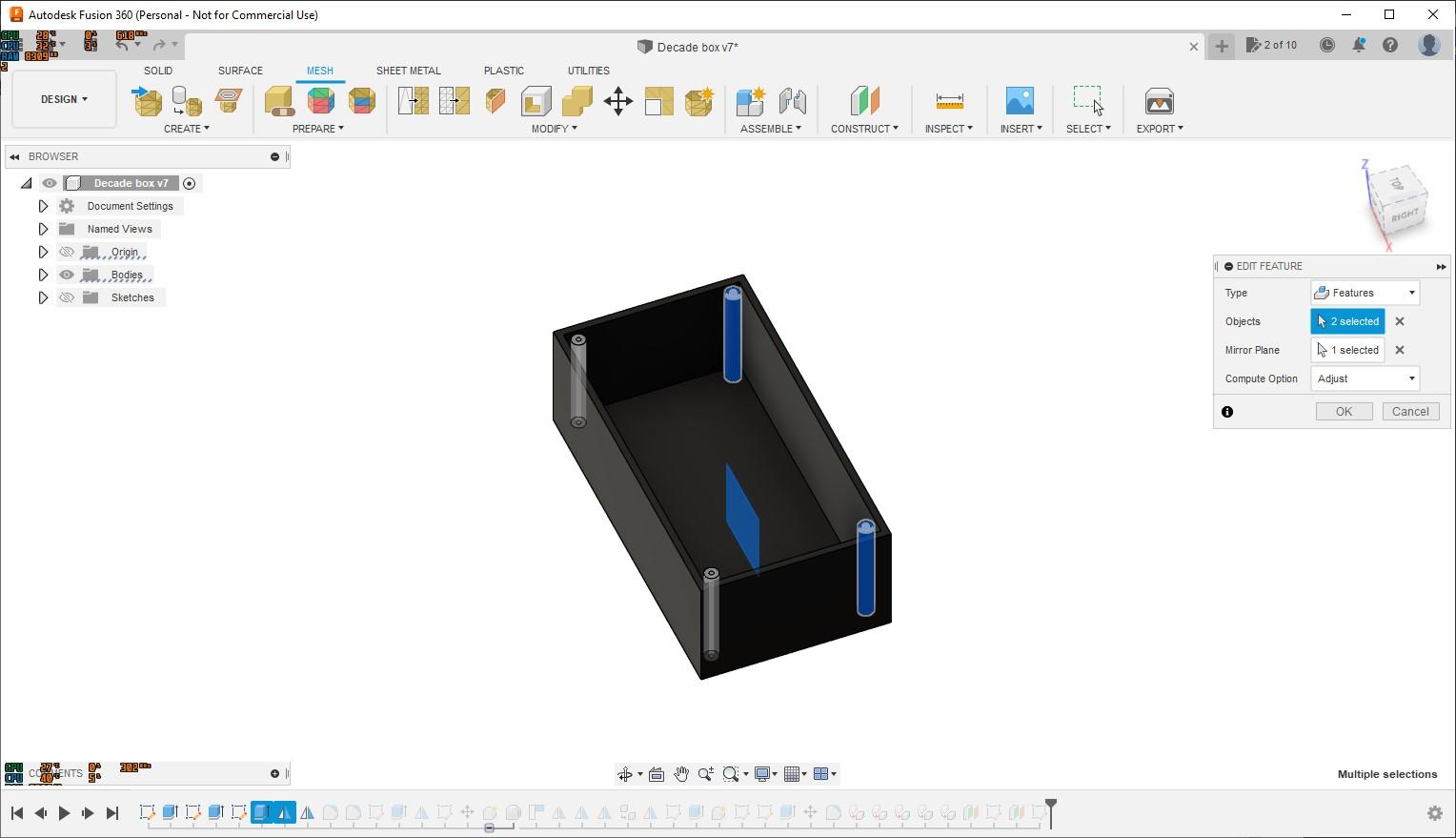The width and height of the screenshot is (1456, 838).
Task: Click the Objects '2 selected' button
Action: (1347, 321)
